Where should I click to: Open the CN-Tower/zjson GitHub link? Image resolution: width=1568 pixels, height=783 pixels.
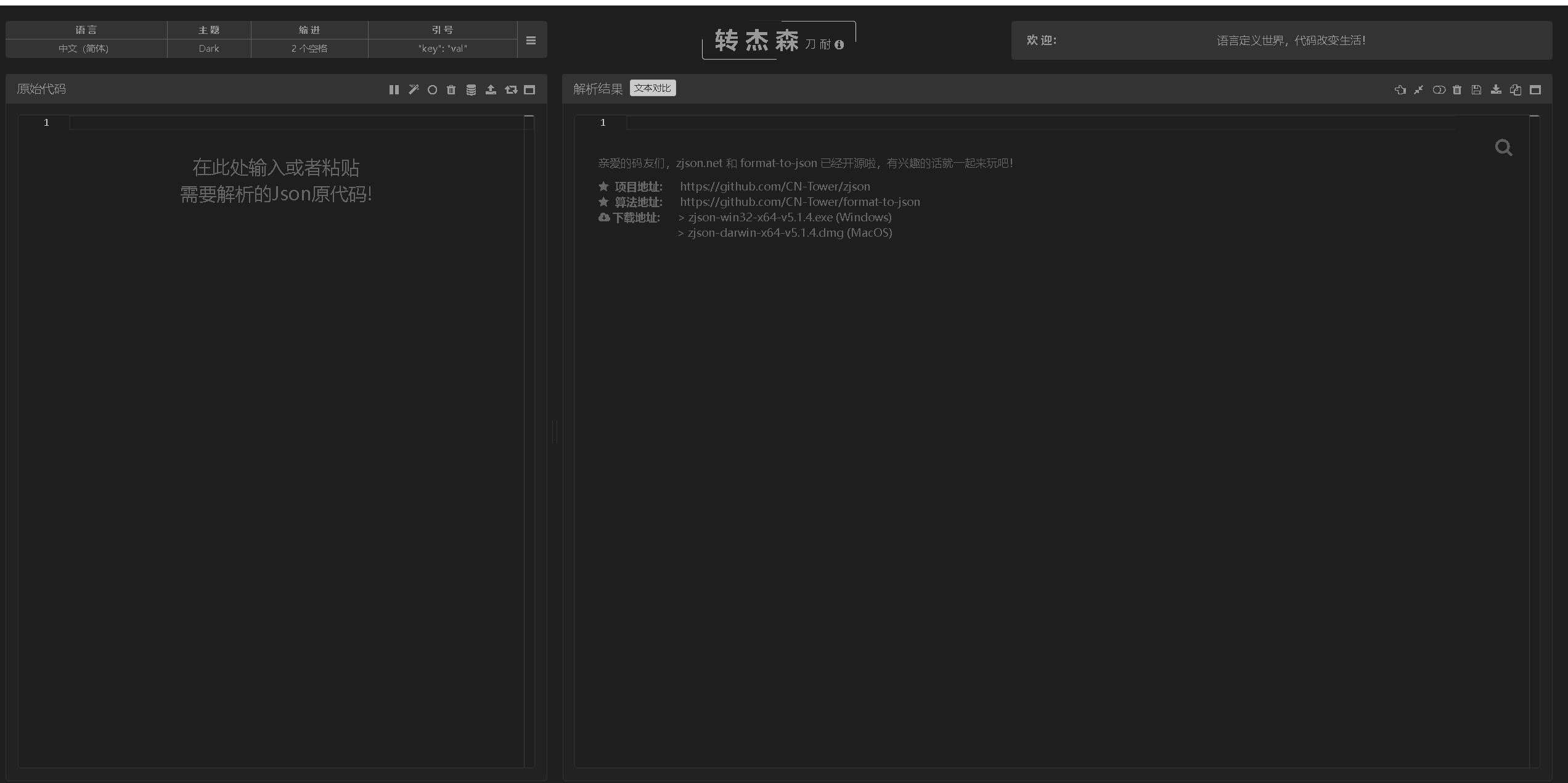coord(775,186)
